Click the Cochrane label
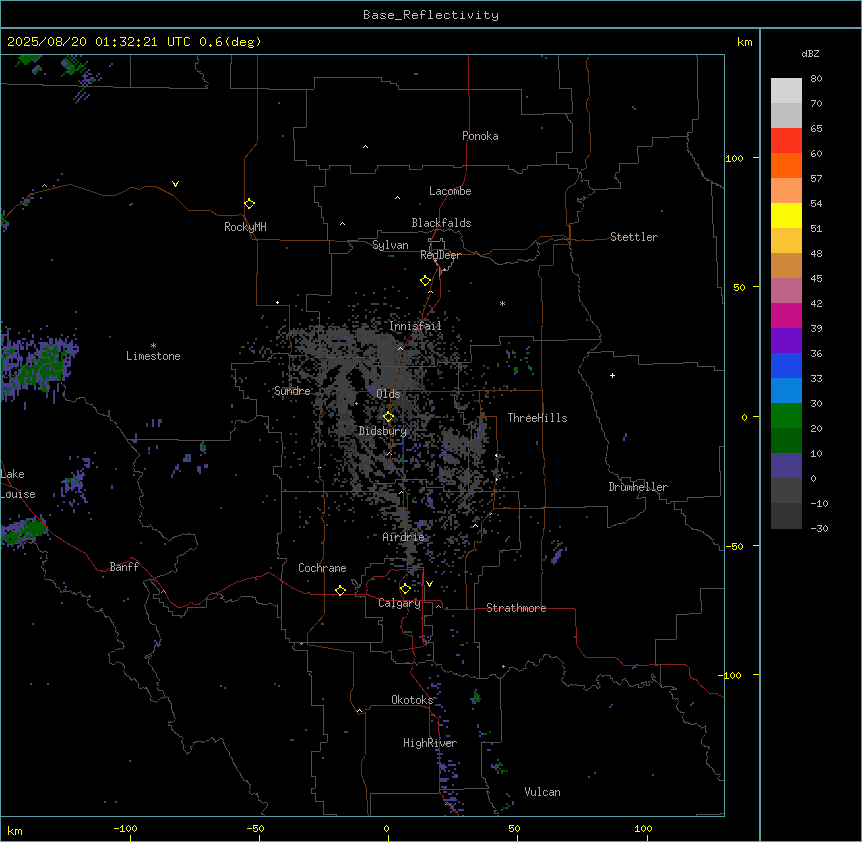Viewport: 862px width, 842px height. pos(322,568)
